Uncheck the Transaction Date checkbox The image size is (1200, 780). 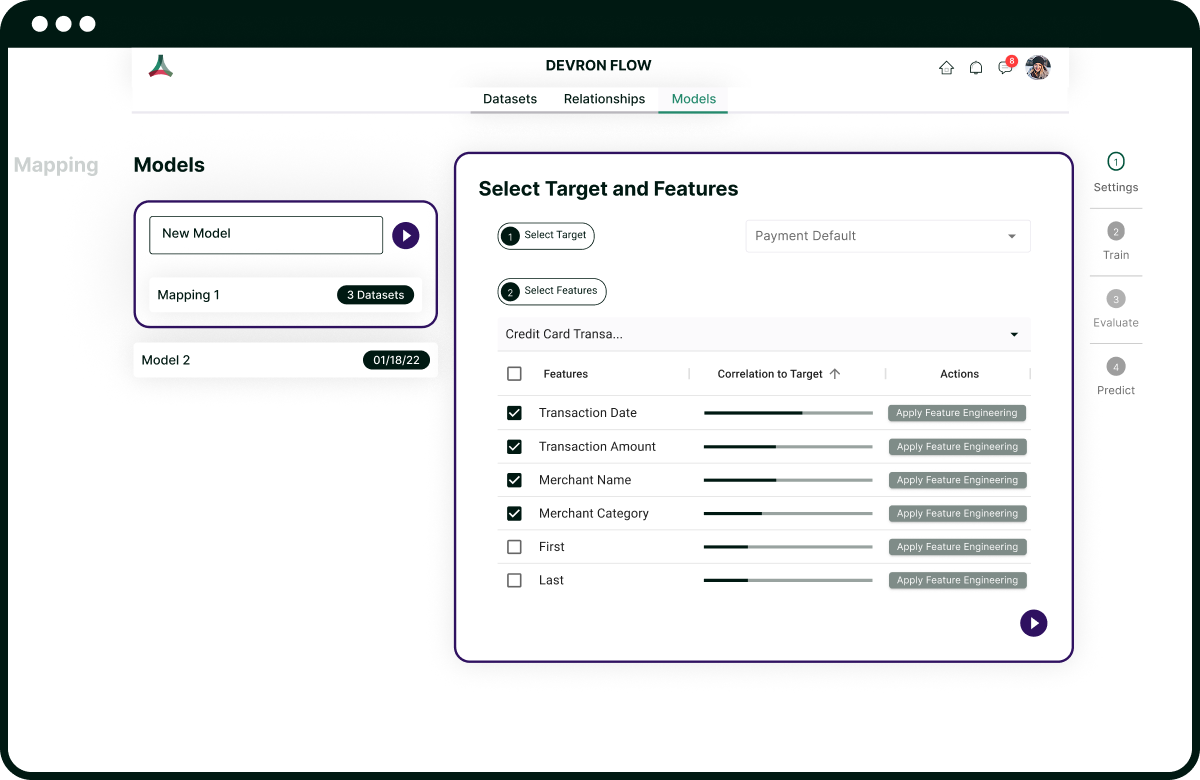point(514,413)
